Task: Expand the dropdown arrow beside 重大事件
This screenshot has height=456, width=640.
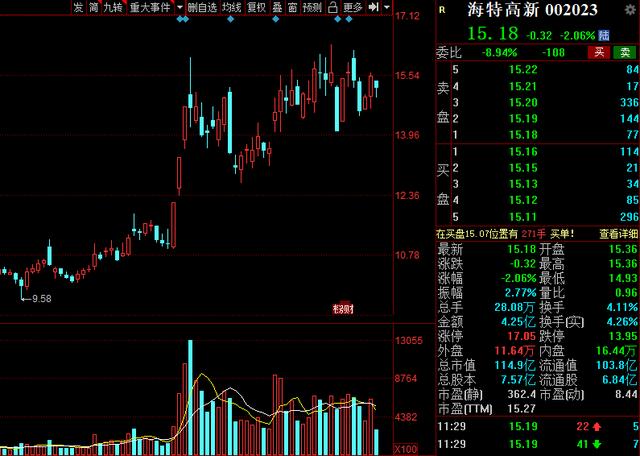Action: [180, 7]
